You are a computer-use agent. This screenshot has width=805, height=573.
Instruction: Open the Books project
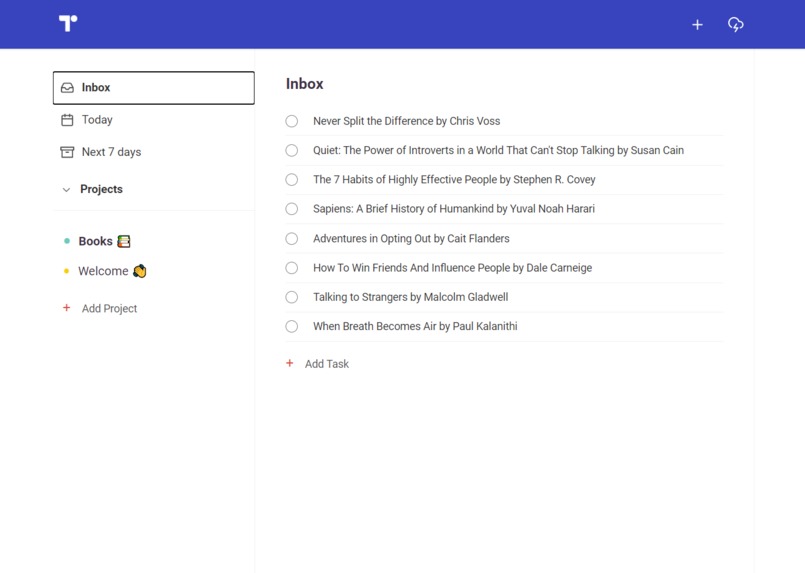pos(95,241)
